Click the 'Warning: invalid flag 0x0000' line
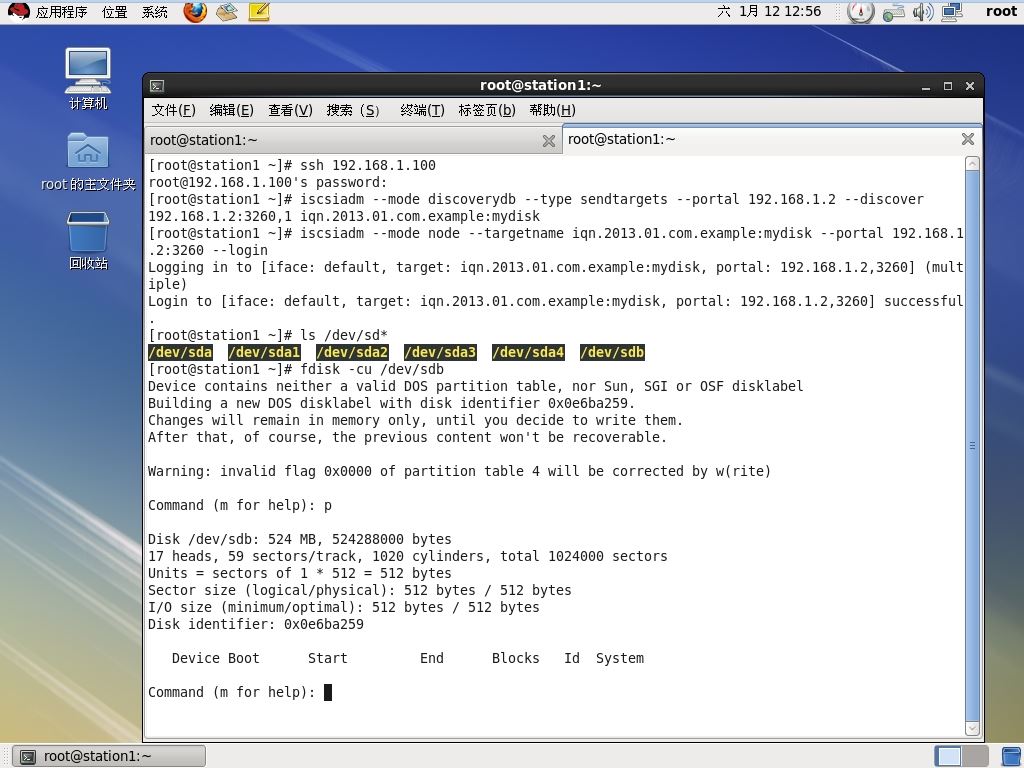Viewport: 1024px width, 768px height. 459,472
